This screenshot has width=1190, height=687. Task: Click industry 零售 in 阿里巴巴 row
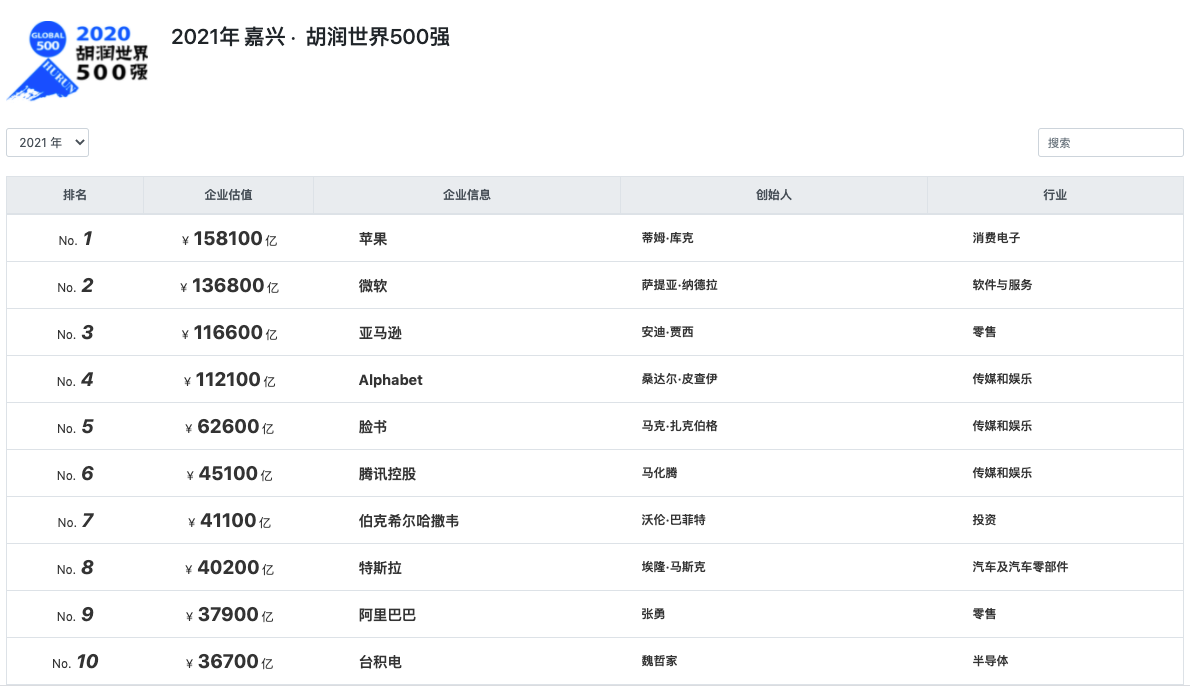click(x=984, y=615)
